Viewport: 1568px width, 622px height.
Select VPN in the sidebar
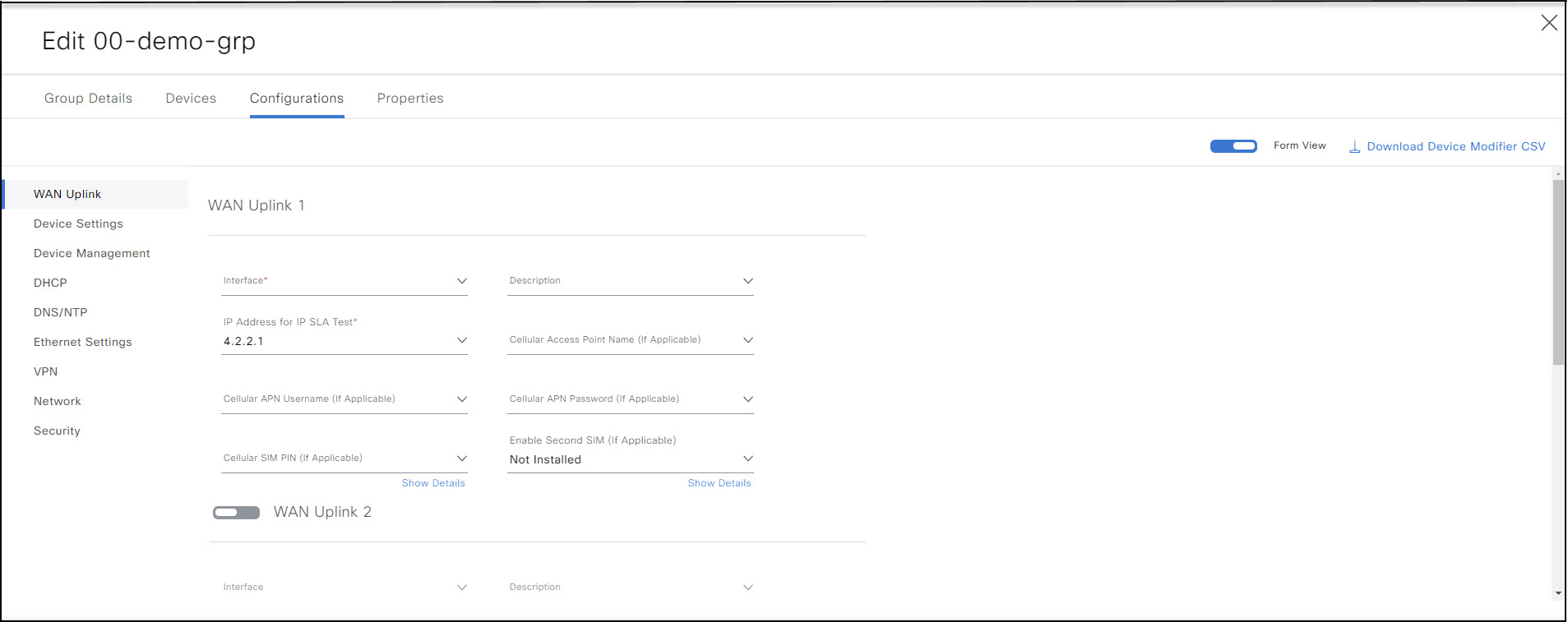click(x=45, y=371)
